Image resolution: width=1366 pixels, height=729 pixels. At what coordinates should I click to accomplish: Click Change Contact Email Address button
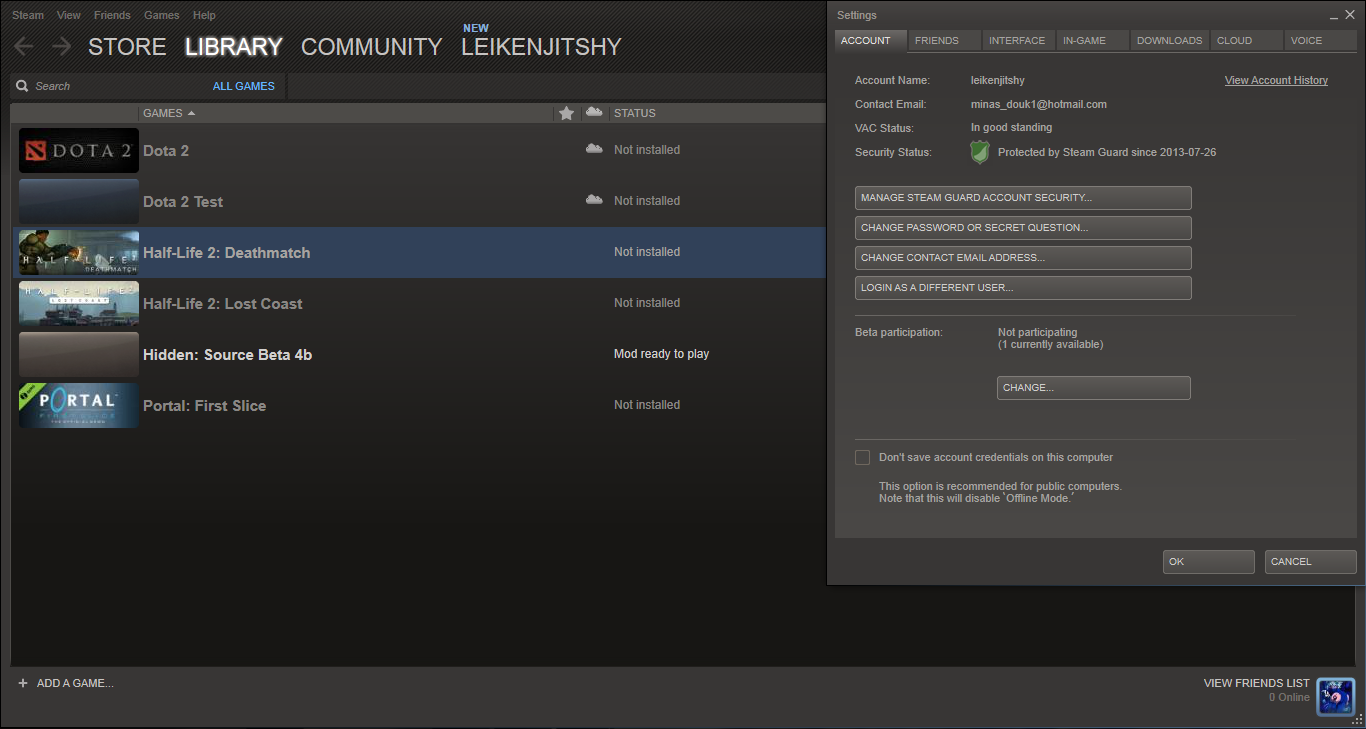point(1023,258)
